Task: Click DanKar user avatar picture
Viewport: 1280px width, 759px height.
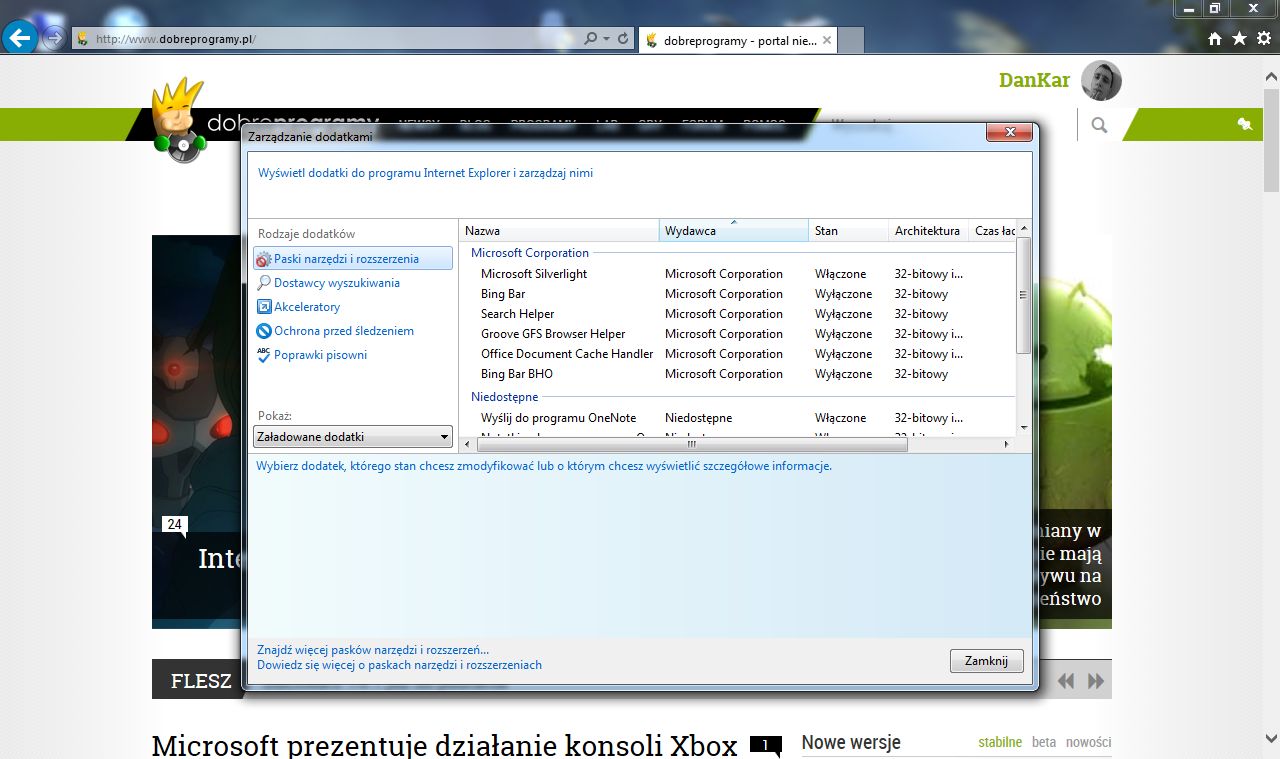Action: point(1101,81)
